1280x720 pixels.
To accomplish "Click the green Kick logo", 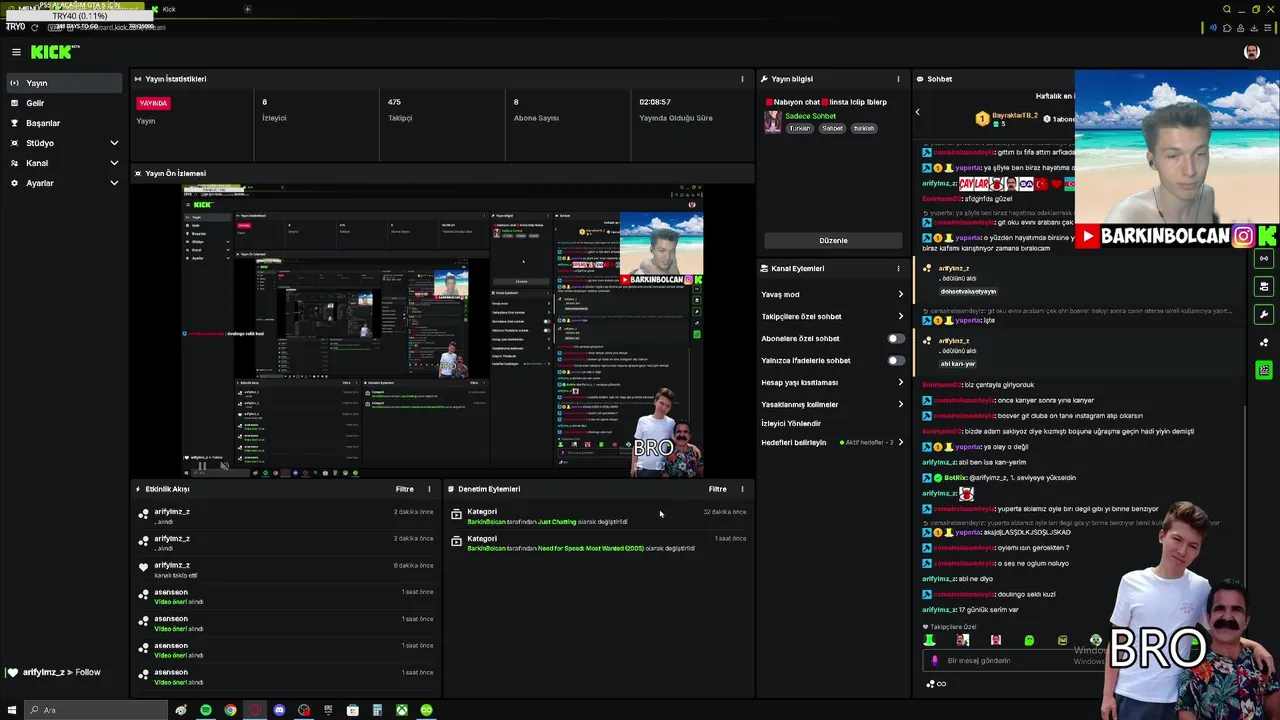I will click(52, 52).
